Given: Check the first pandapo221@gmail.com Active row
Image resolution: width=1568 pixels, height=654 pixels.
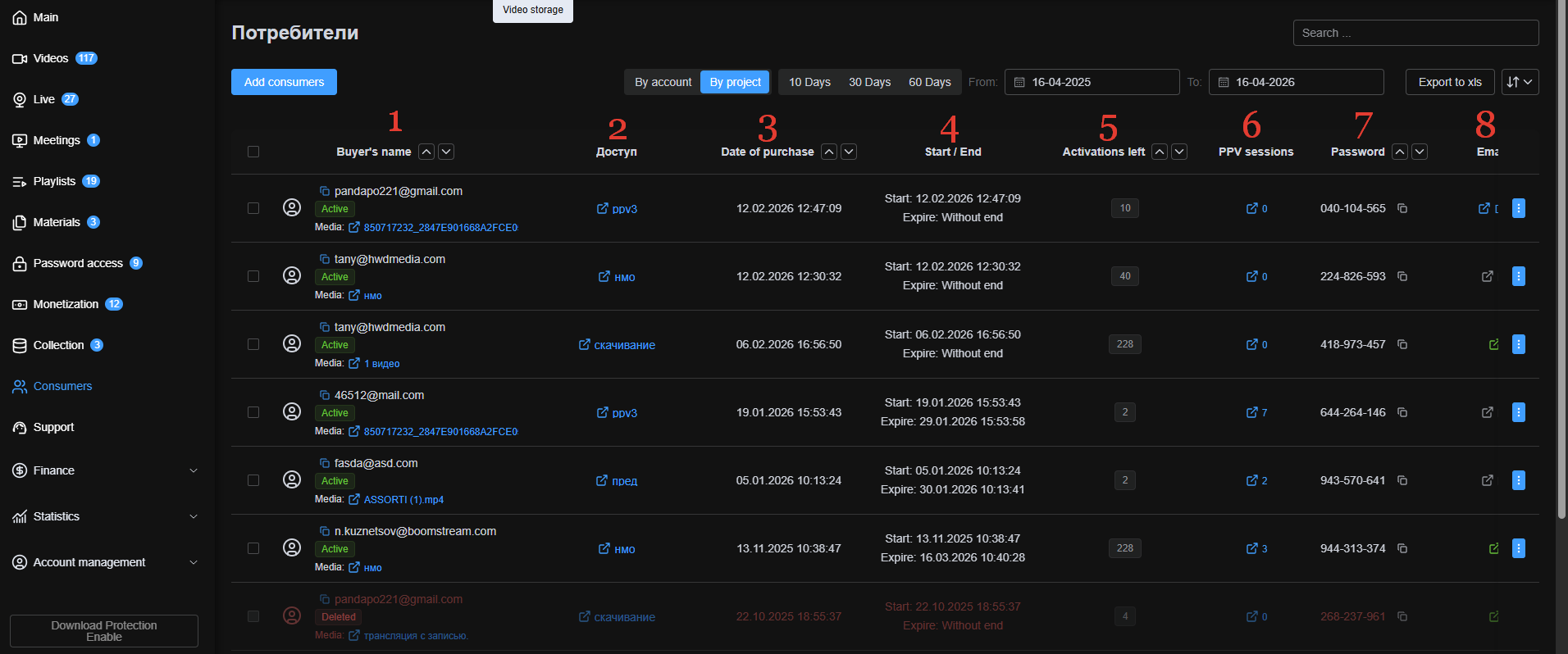Looking at the screenshot, I should (x=253, y=208).
